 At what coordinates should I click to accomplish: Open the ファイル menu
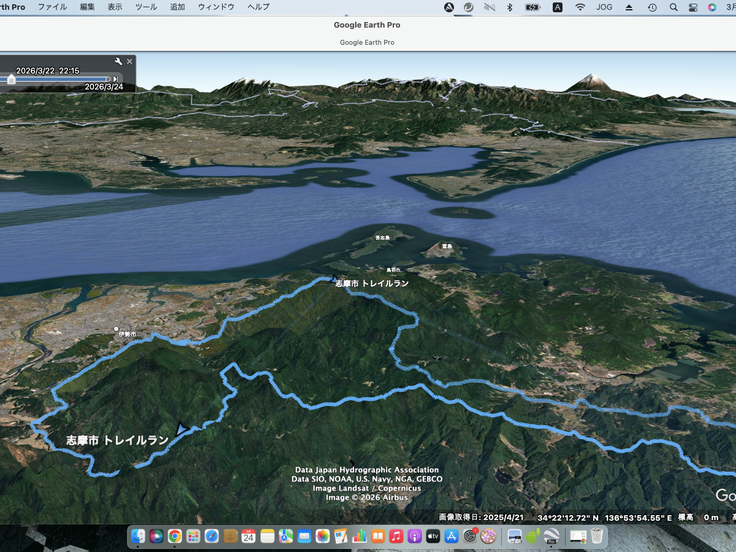(52, 7)
